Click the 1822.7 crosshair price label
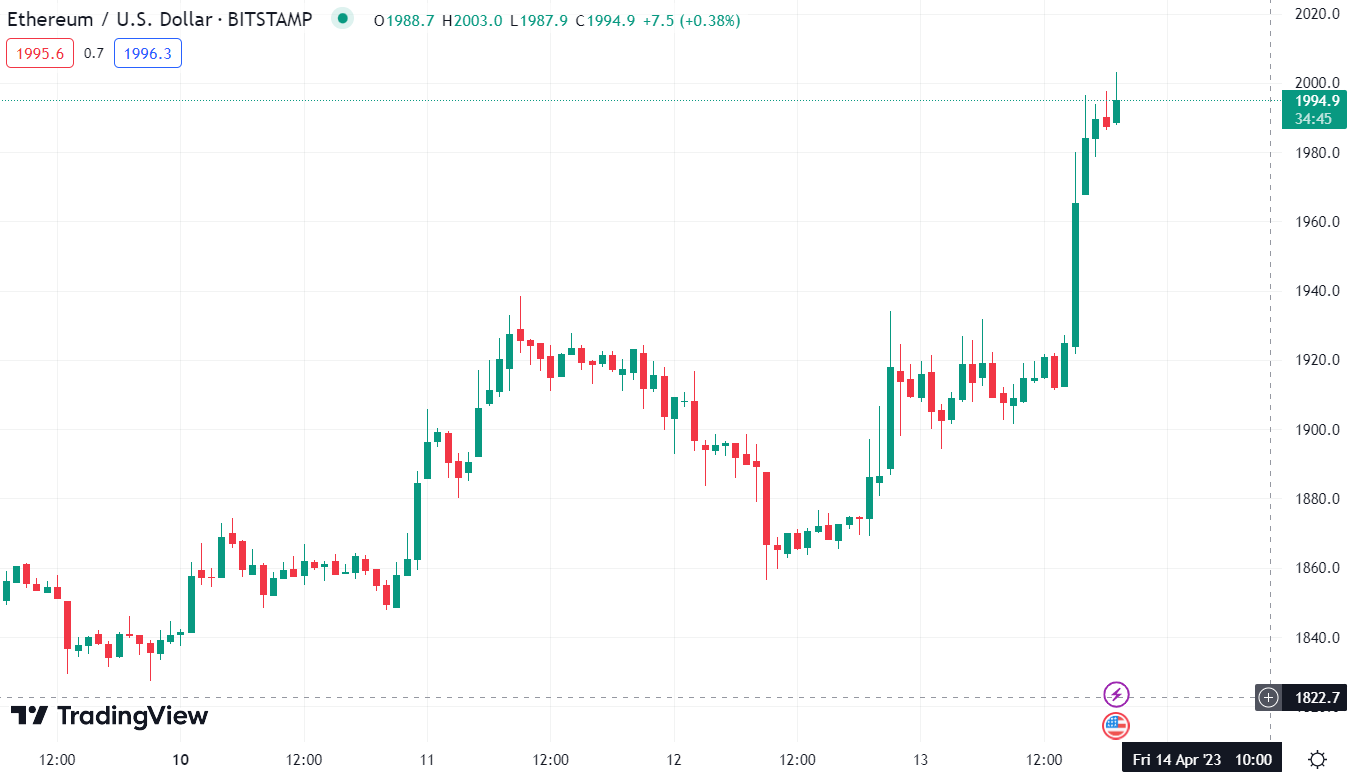1349x782 pixels. click(1318, 698)
